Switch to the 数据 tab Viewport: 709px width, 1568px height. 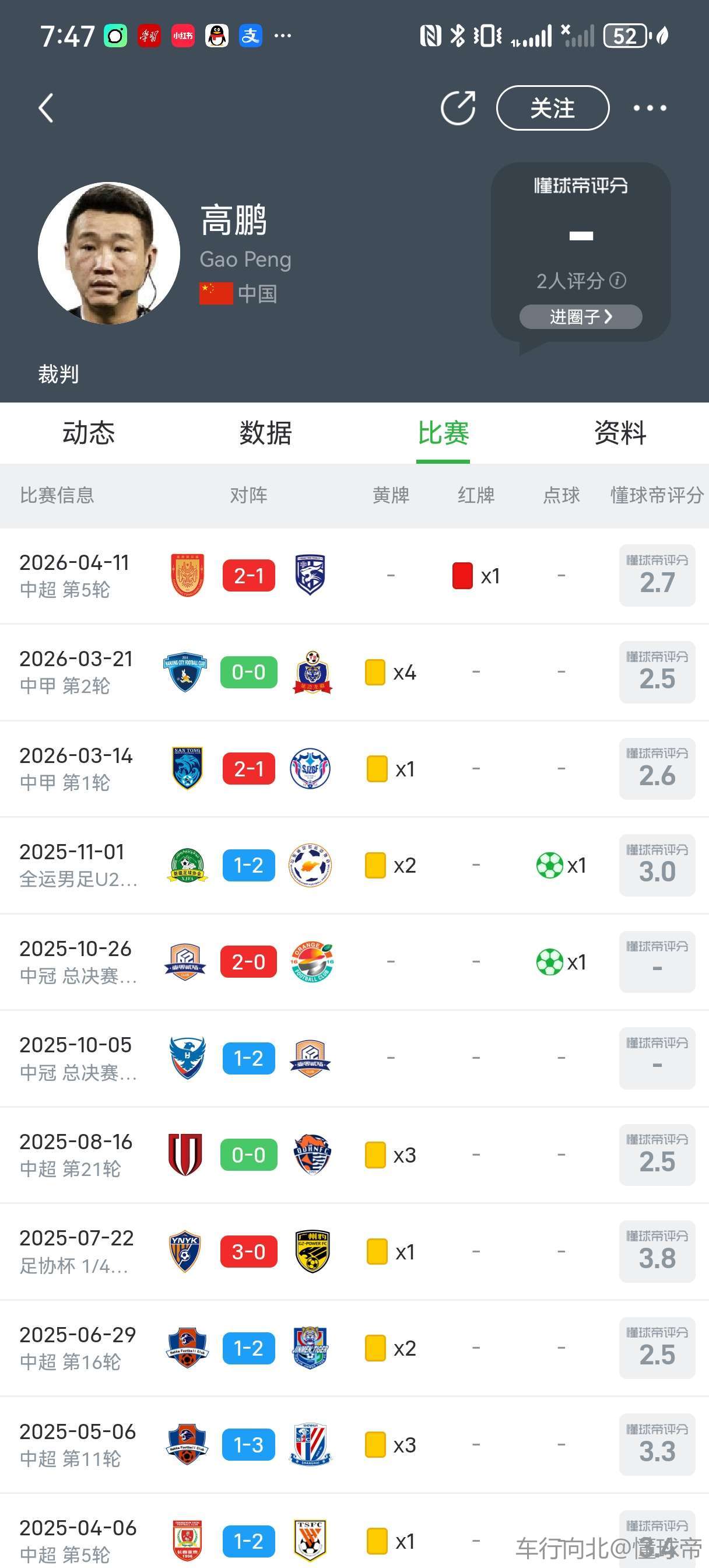265,433
